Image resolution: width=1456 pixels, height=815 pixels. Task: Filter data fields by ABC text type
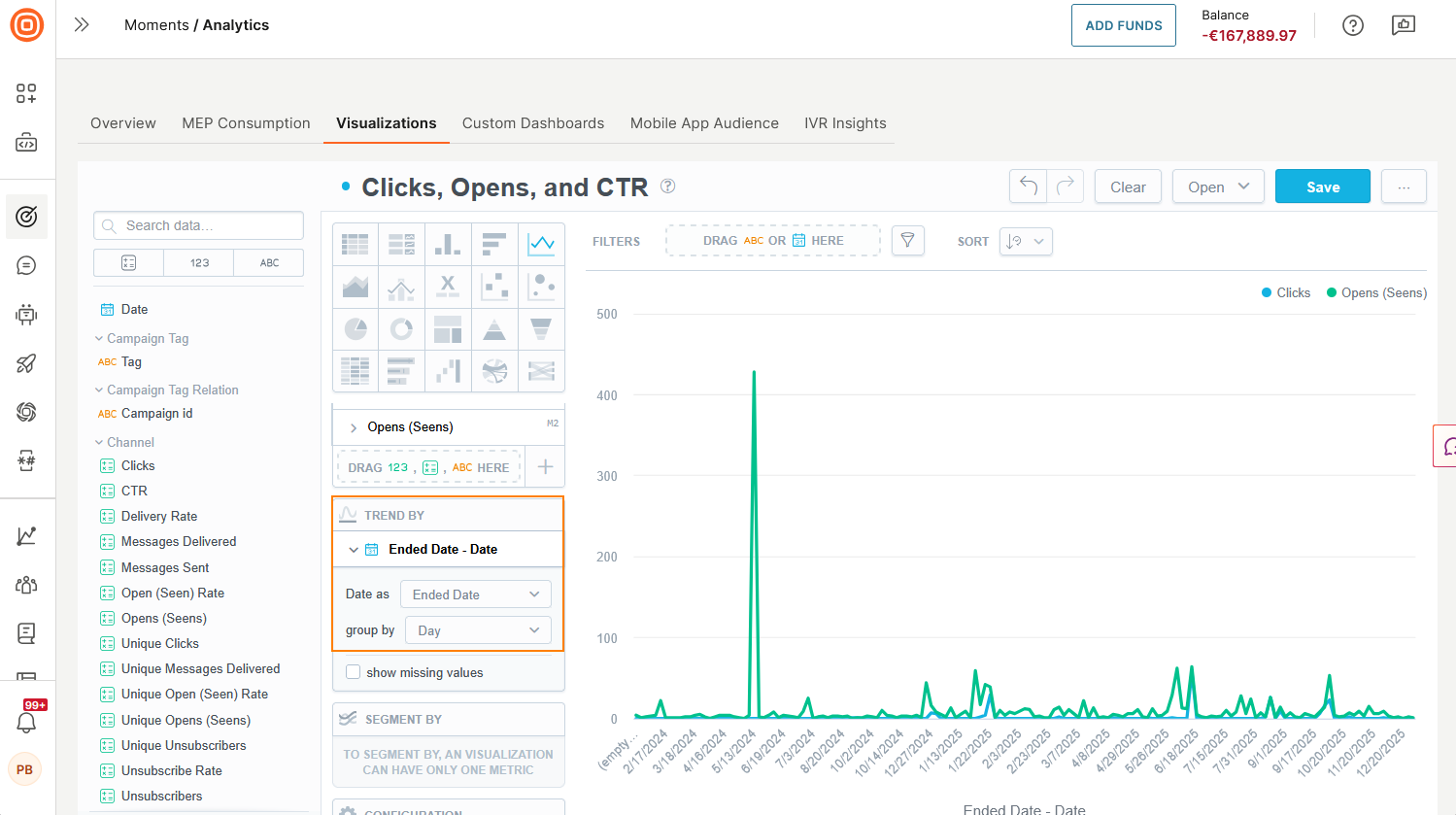coord(268,262)
